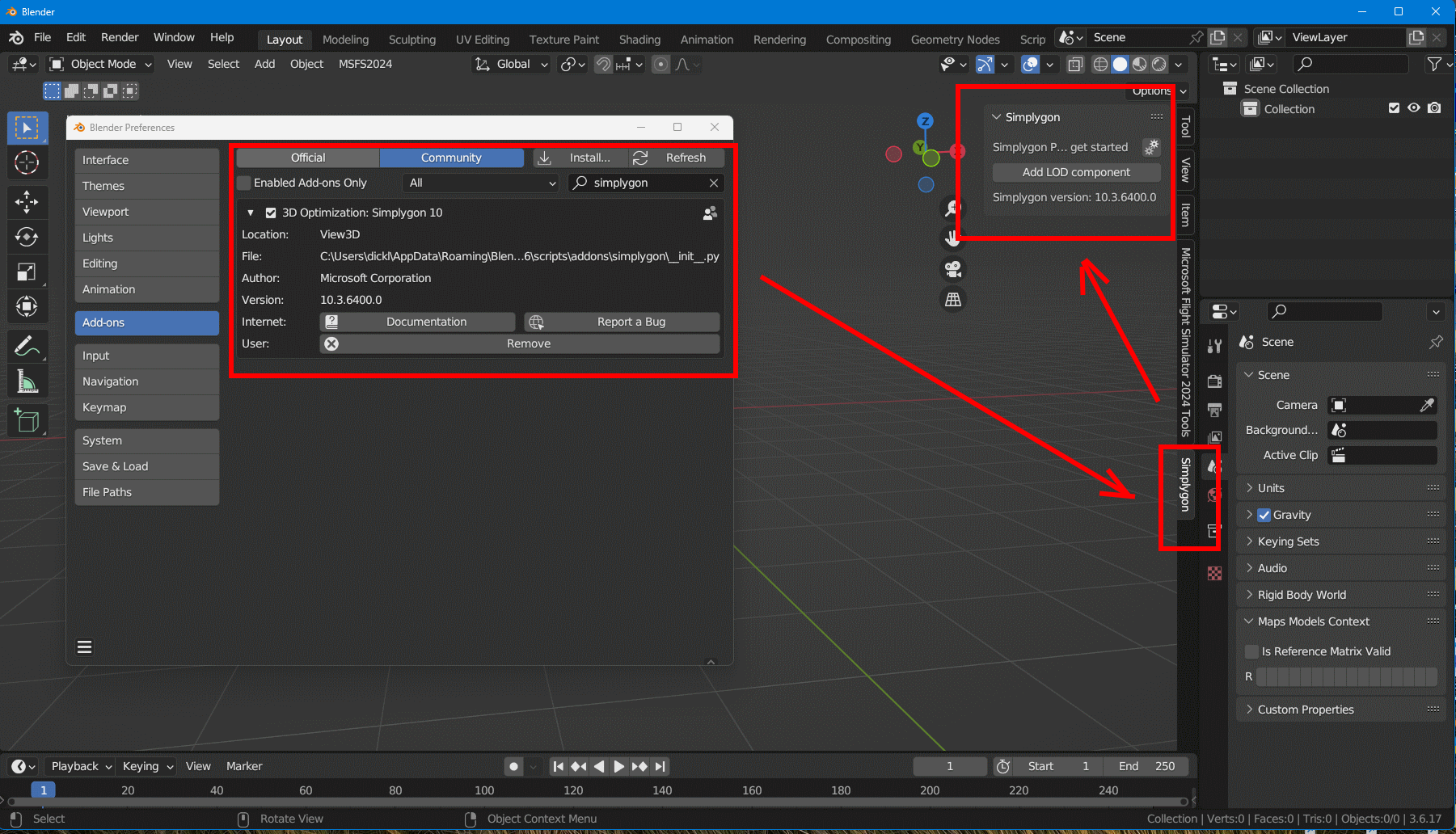Switch to wireframe viewport shading
The width and height of the screenshot is (1456, 834).
coord(1100,64)
